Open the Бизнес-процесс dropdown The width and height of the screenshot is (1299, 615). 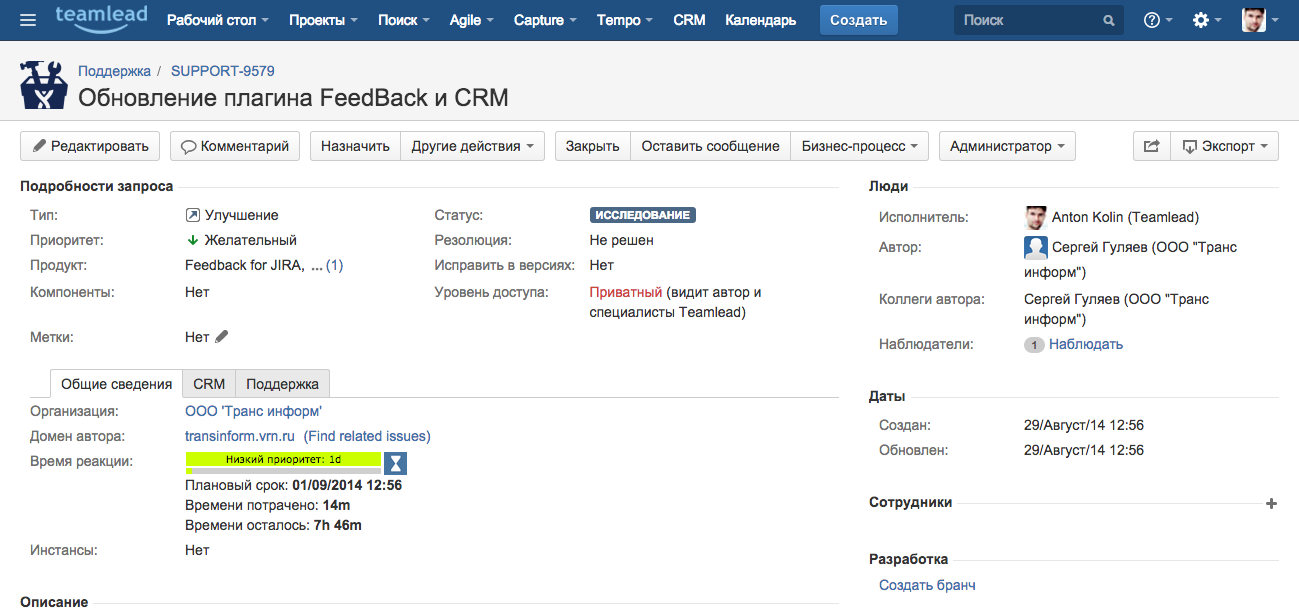click(859, 146)
